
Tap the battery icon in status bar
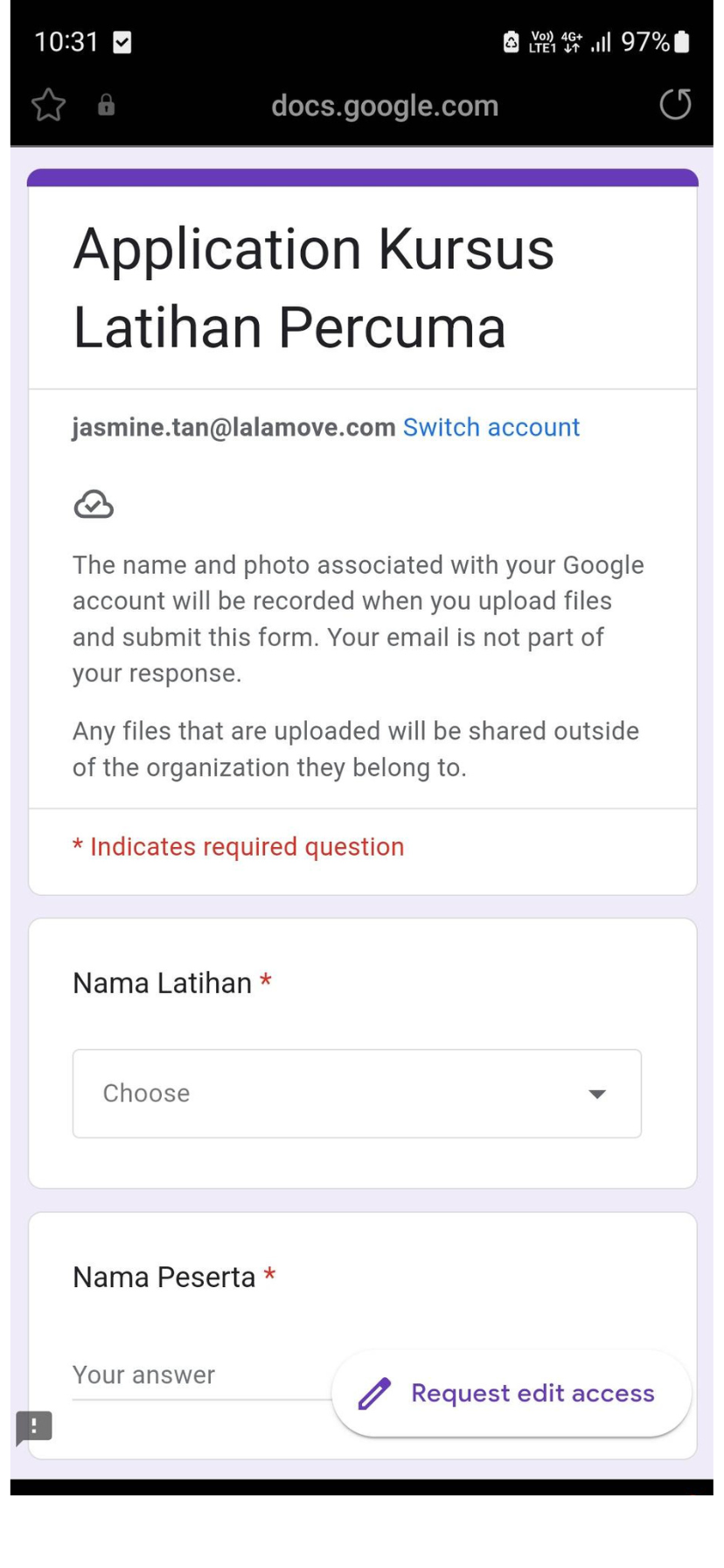coord(682,42)
